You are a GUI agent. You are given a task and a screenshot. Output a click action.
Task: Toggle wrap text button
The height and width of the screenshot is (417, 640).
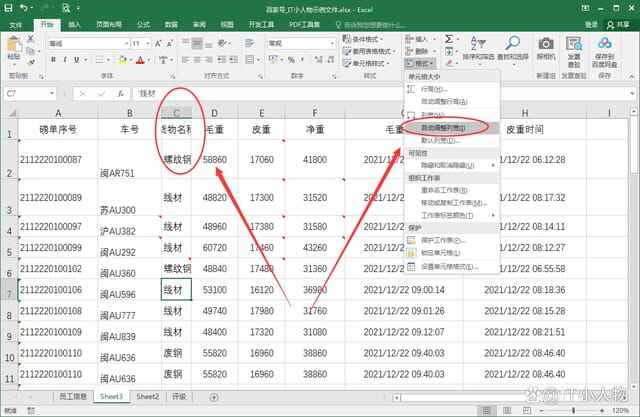(x=249, y=43)
